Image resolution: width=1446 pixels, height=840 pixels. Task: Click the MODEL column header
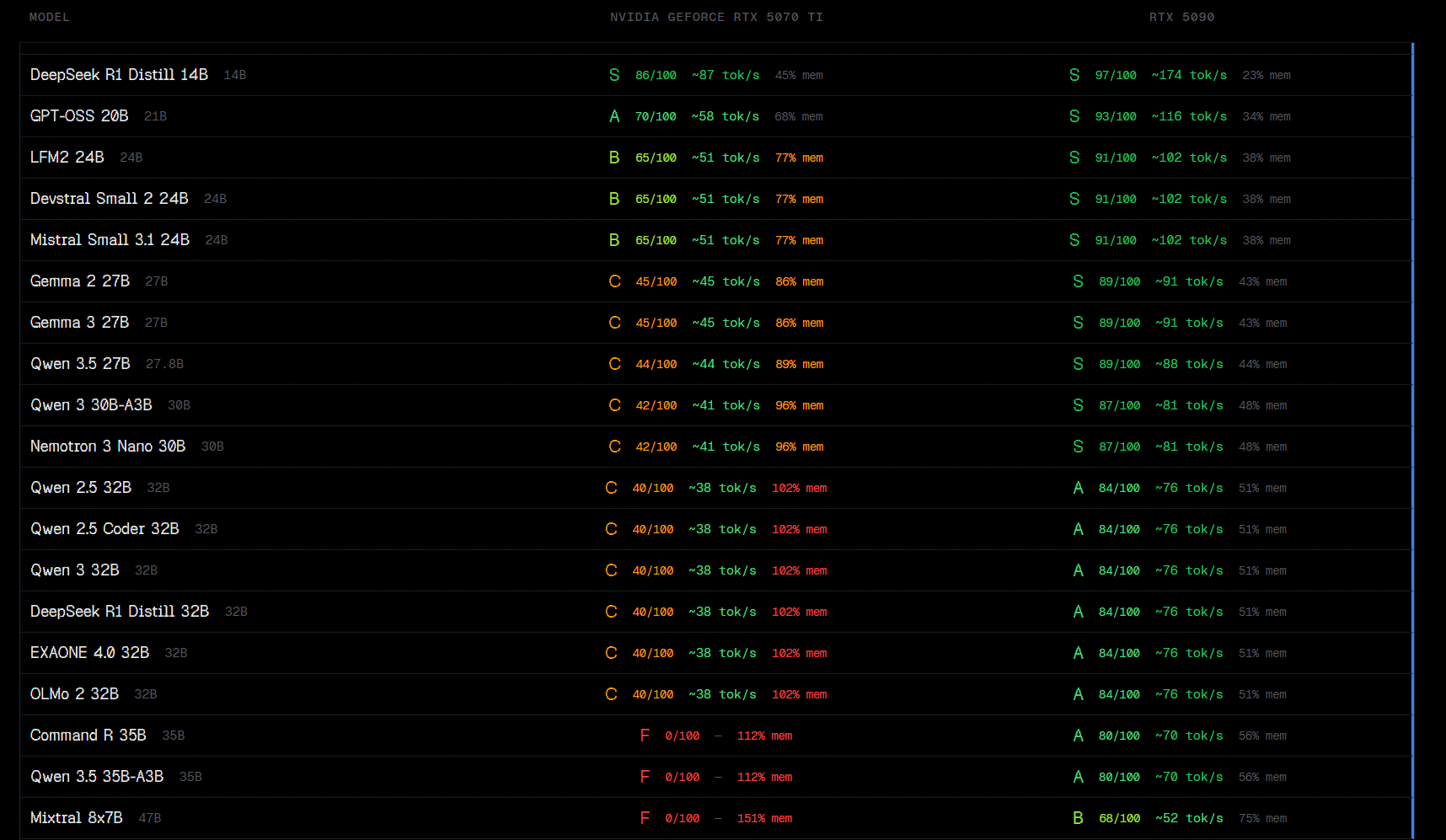click(50, 17)
